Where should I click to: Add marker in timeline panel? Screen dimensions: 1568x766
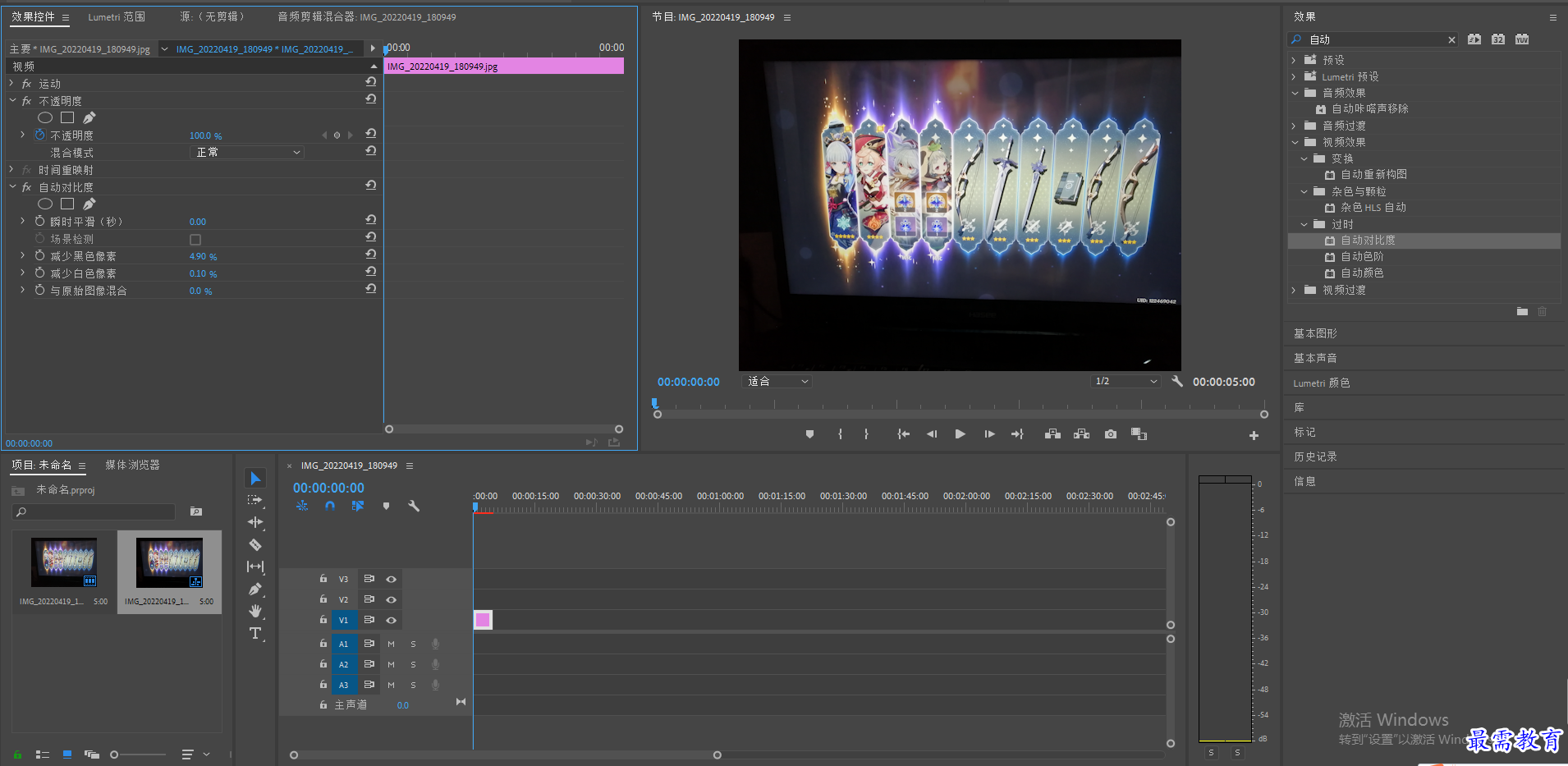click(x=386, y=507)
